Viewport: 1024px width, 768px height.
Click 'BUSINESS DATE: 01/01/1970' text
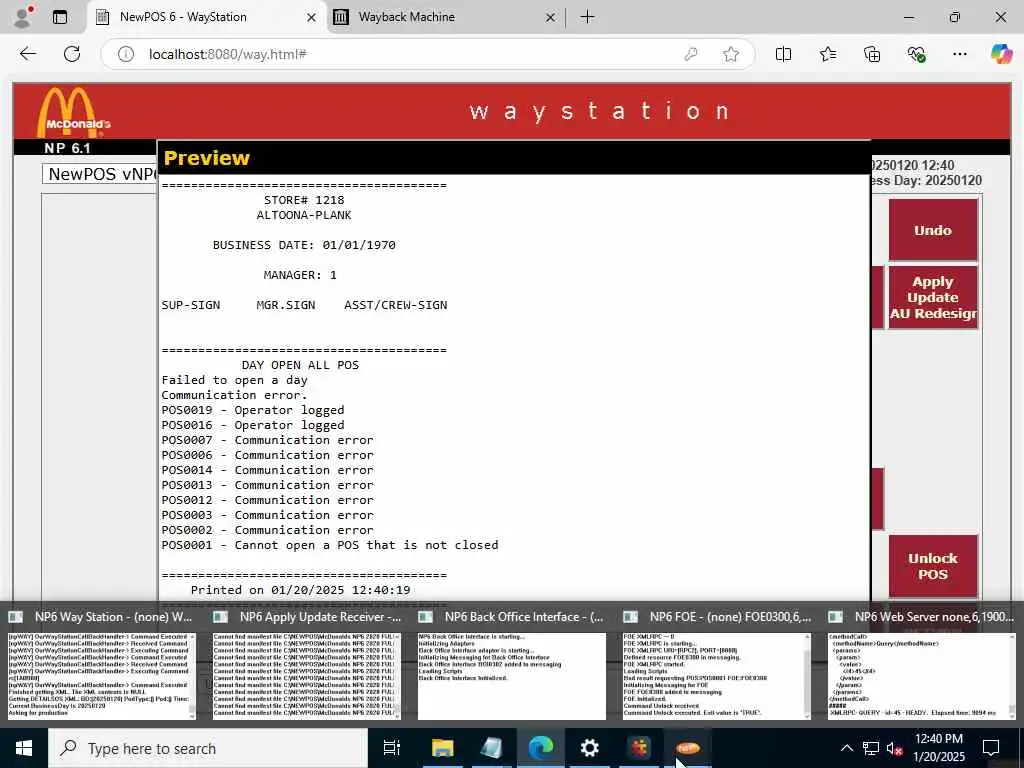pos(304,245)
